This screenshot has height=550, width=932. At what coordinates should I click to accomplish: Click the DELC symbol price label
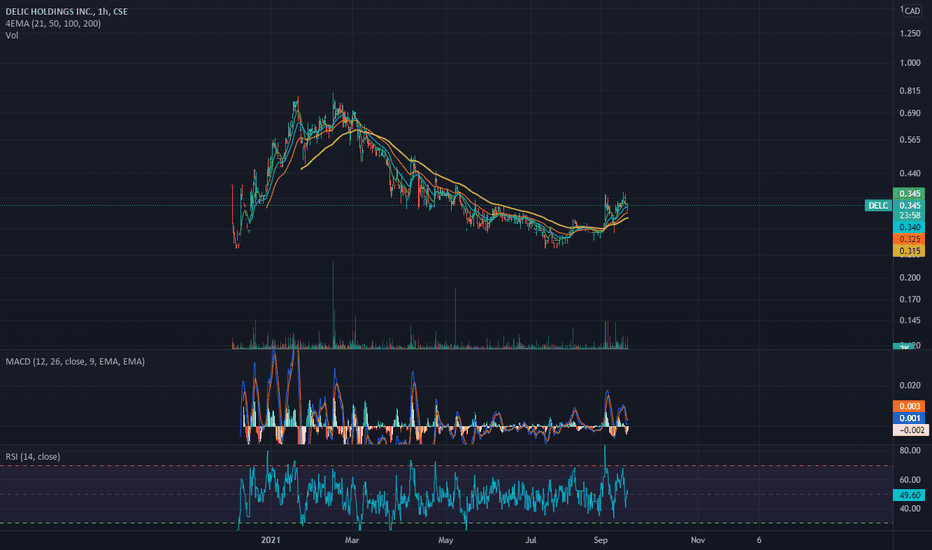[878, 206]
